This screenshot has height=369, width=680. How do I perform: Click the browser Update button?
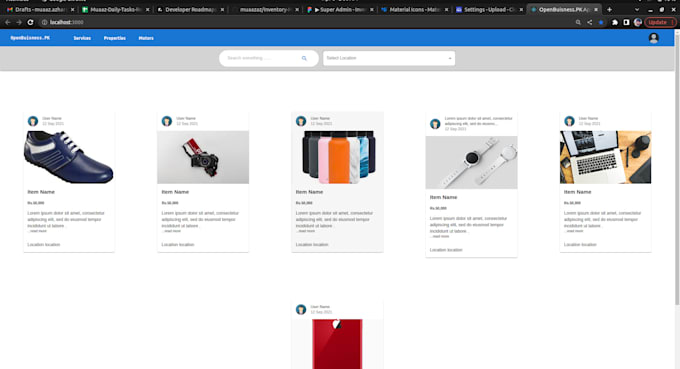(x=660, y=22)
